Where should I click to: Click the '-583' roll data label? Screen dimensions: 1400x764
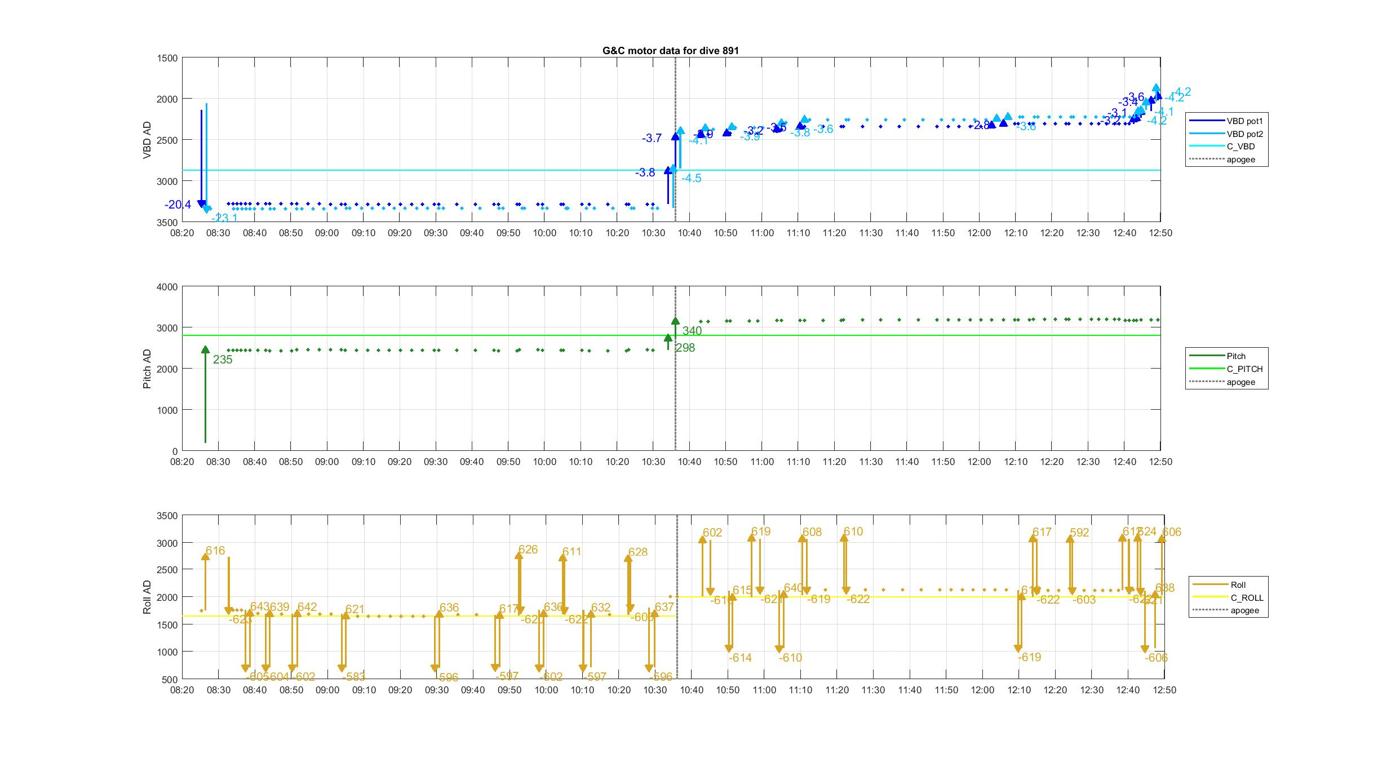353,677
